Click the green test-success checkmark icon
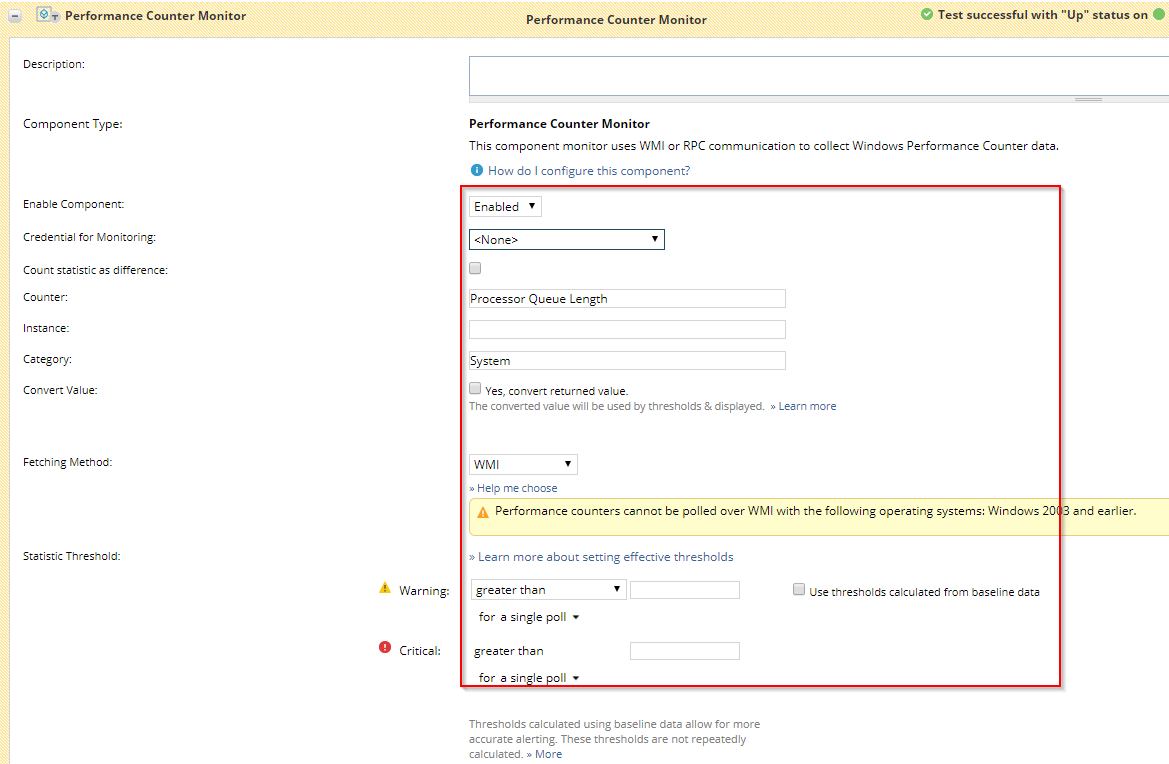The width and height of the screenshot is (1169, 764). click(x=927, y=14)
